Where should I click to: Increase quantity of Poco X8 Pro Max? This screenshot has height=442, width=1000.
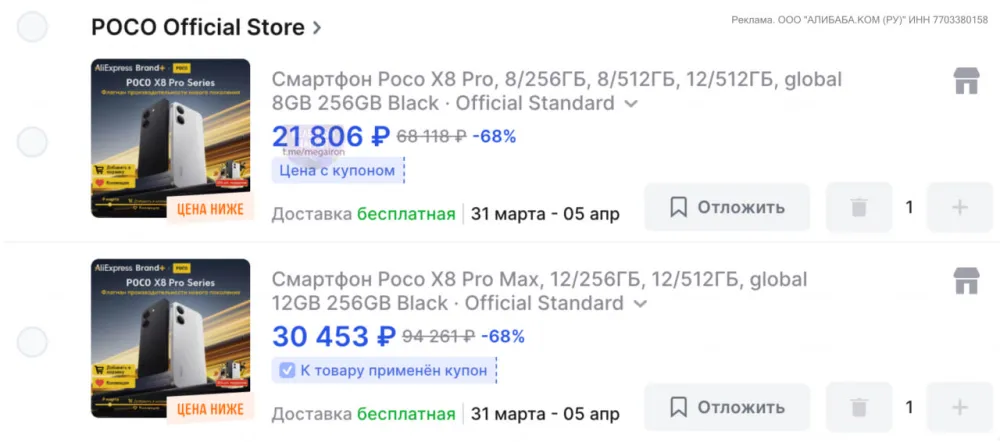[960, 408]
